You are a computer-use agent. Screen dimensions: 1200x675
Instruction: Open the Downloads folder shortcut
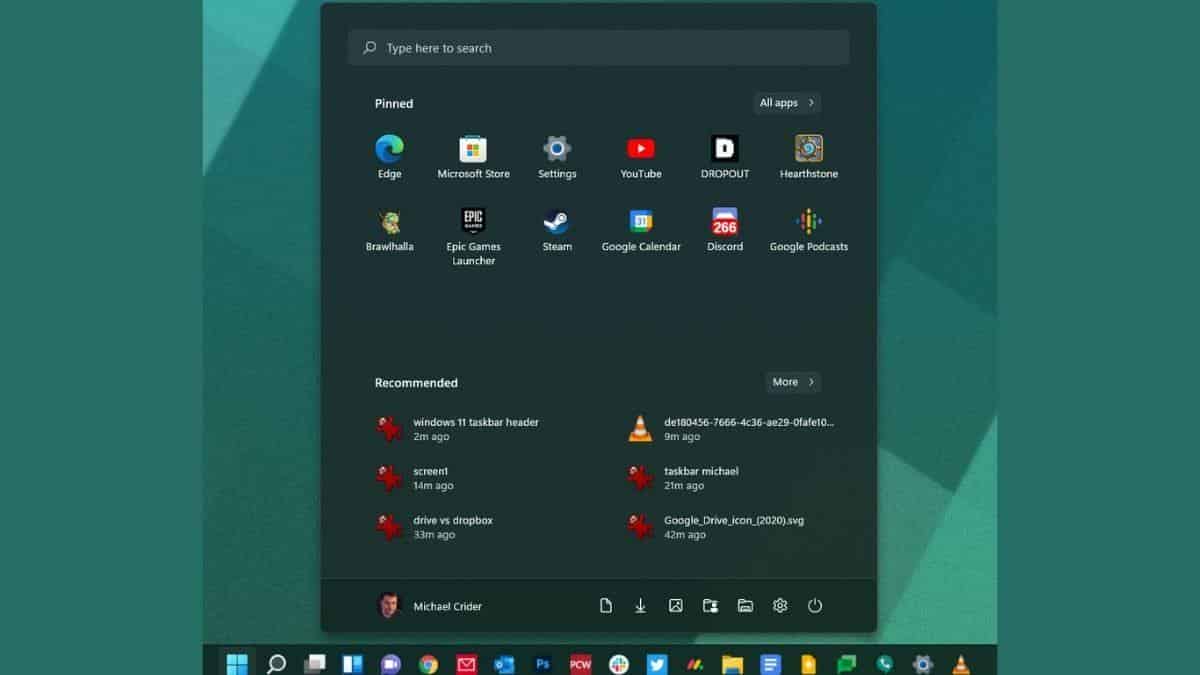pos(640,606)
